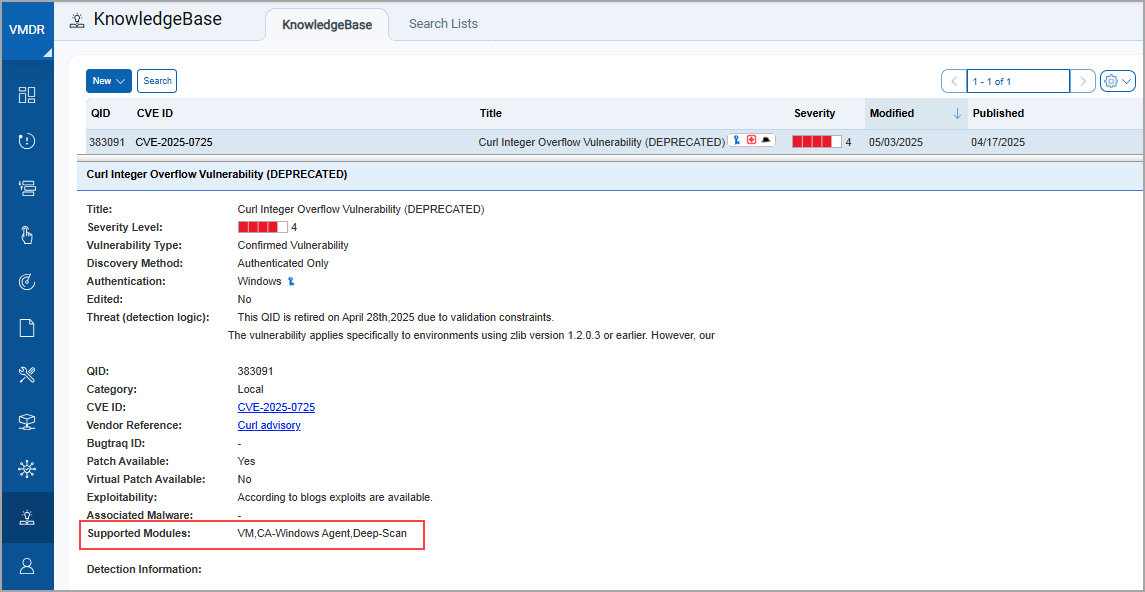Viewport: 1145px width, 592px height.
Task: Expand the New dropdown button
Action: click(x=109, y=81)
